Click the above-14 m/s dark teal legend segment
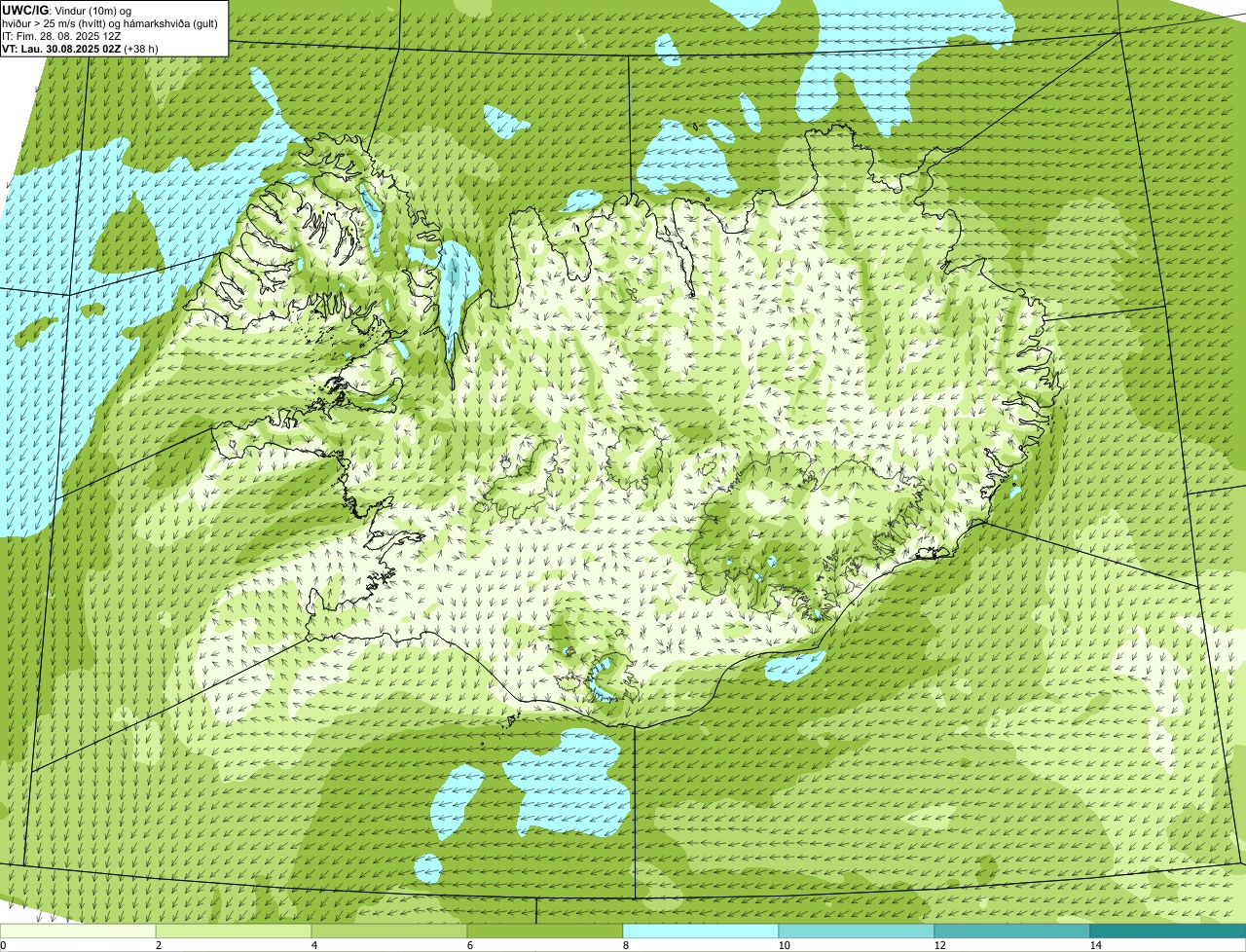Screen dimensions: 1246x952 1168,931
